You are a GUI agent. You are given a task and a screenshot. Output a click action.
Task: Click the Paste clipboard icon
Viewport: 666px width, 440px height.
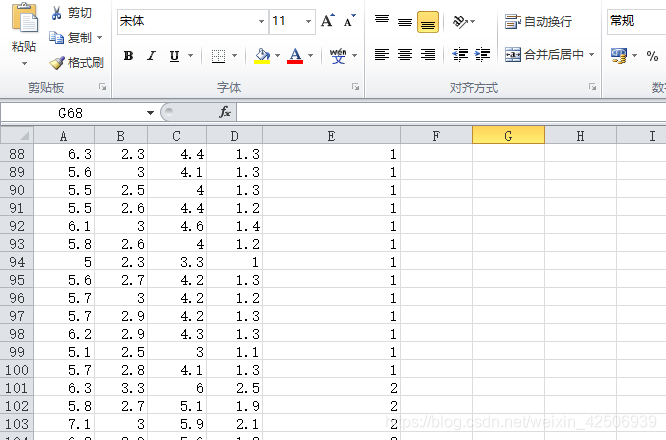(x=24, y=18)
